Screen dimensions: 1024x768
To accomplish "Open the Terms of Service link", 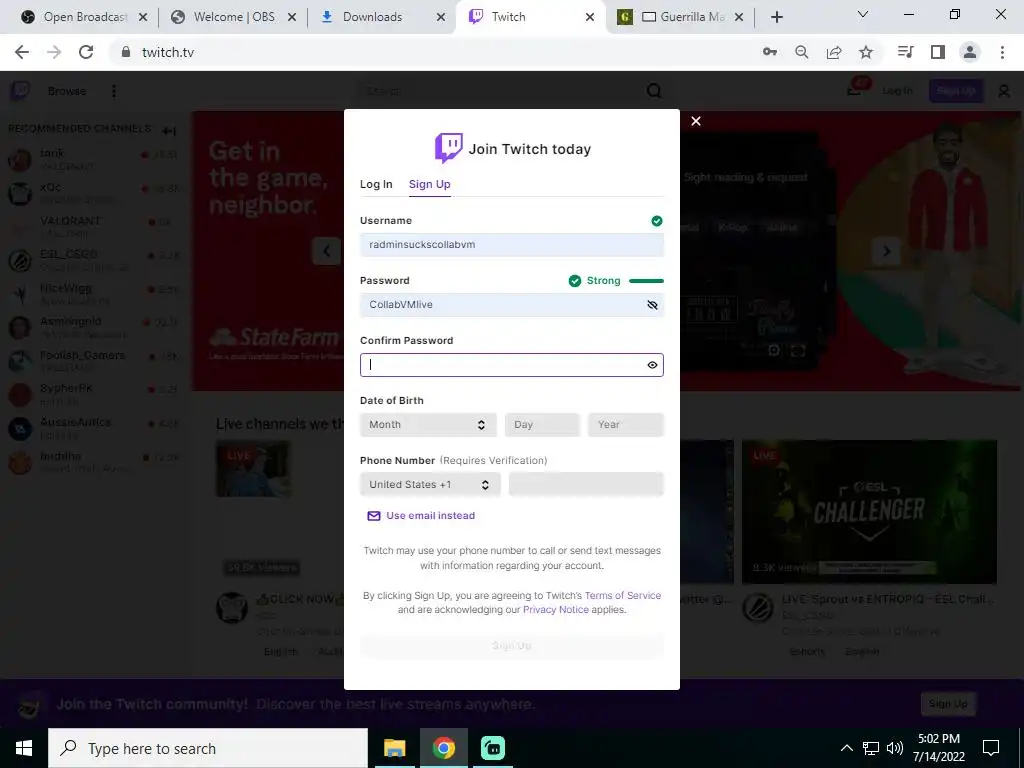I will coord(622,596).
